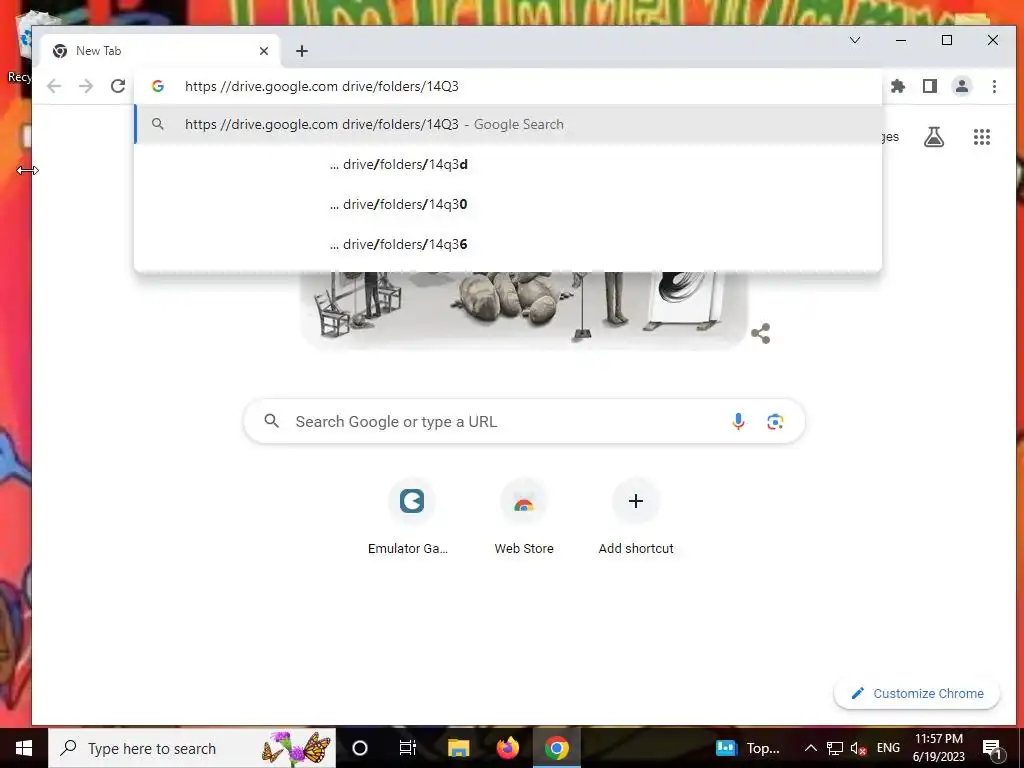This screenshot has height=768, width=1024.
Task: Close the New Tab tab
Action: 264,51
